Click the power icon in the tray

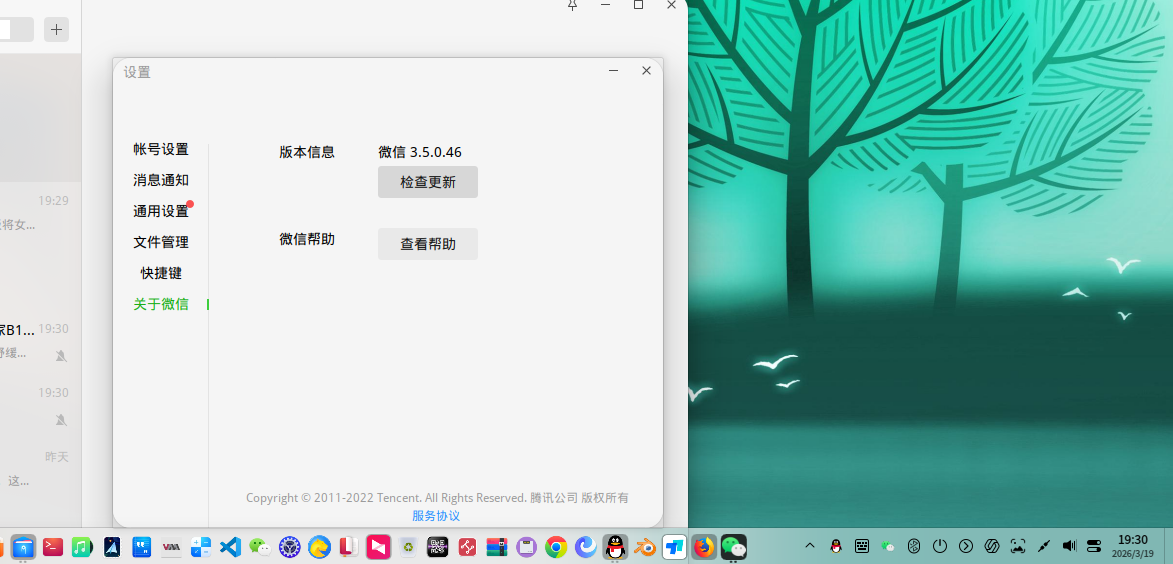[x=940, y=546]
